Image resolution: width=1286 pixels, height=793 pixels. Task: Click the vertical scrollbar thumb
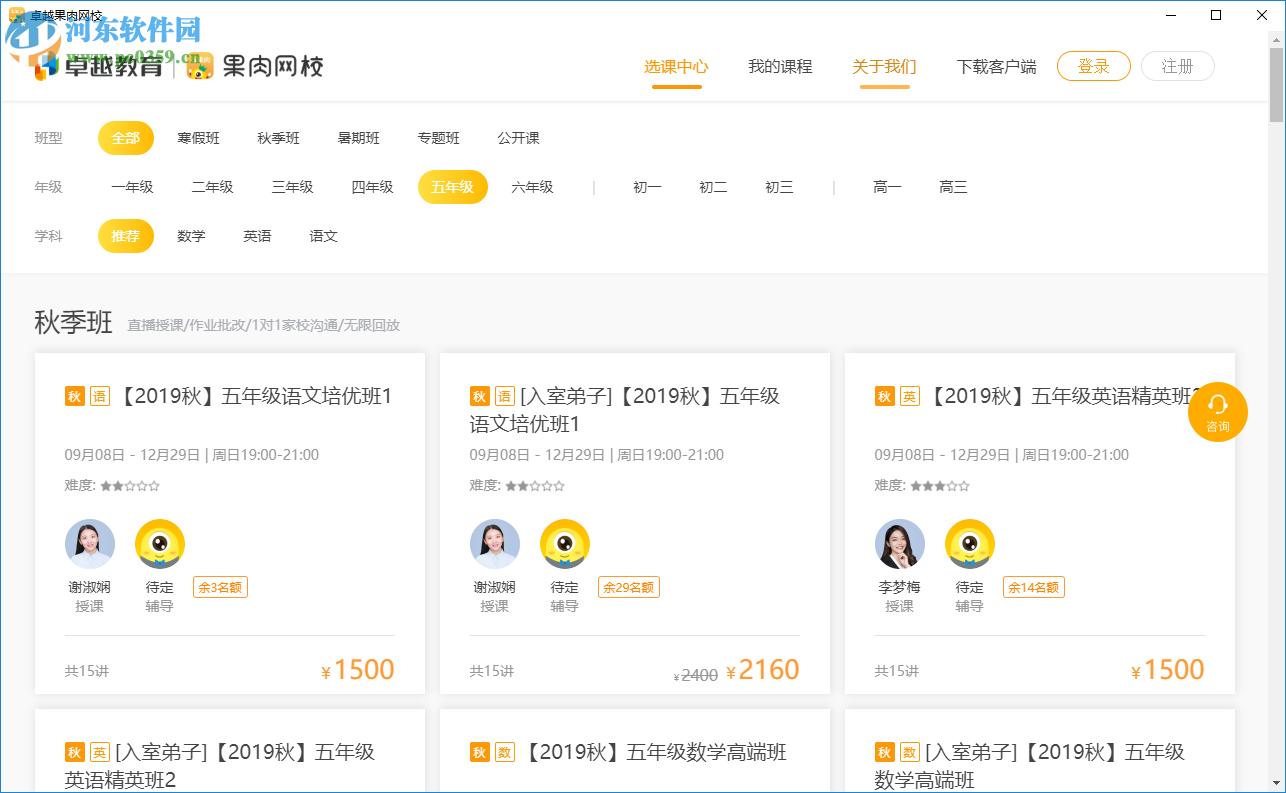click(x=1276, y=80)
